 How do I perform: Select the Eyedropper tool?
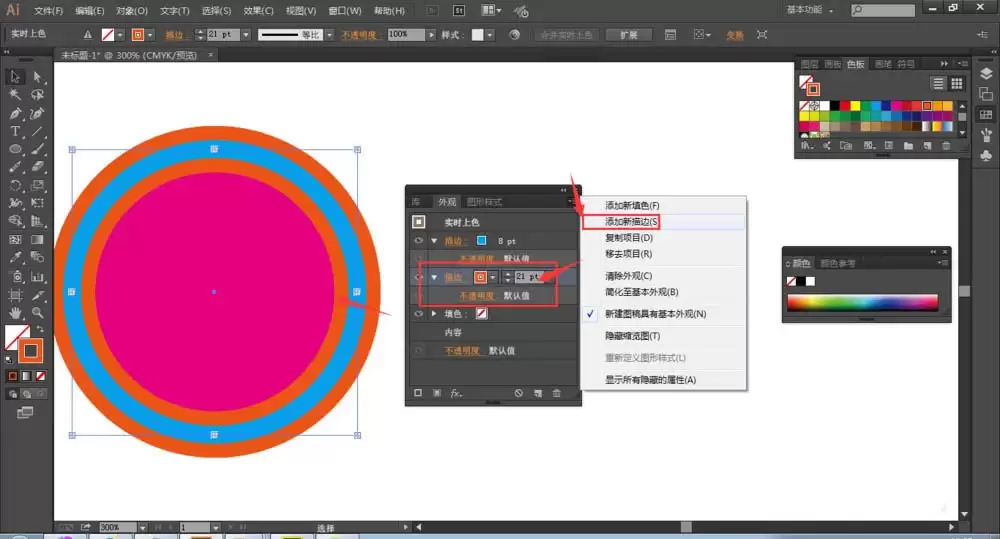point(15,258)
